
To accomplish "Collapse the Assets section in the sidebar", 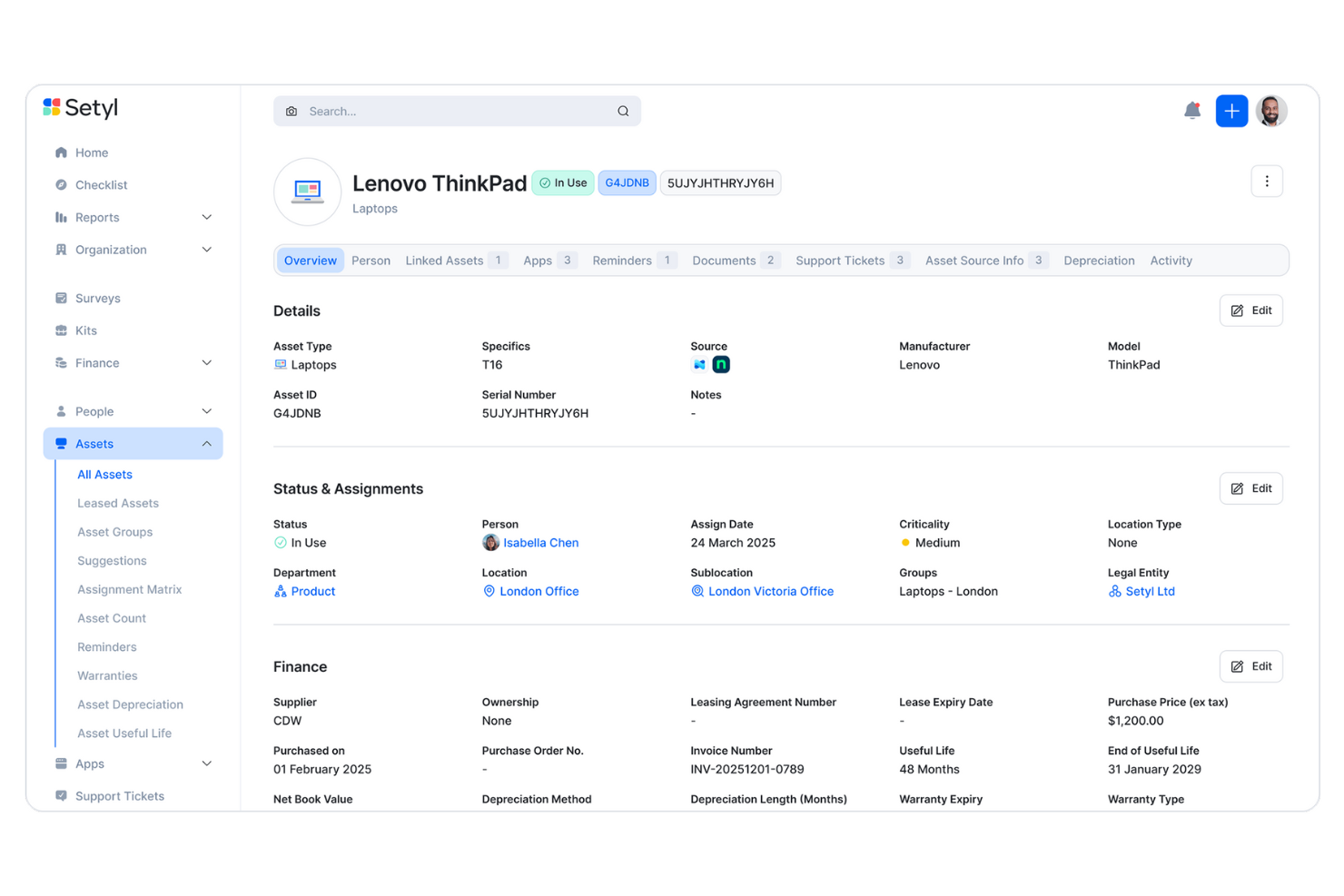I will click(x=207, y=443).
